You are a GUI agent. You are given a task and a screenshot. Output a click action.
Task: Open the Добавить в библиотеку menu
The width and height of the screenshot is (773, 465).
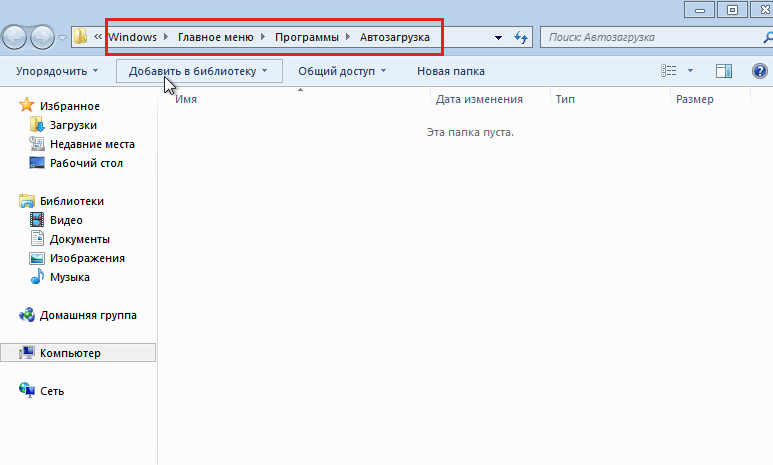199,71
